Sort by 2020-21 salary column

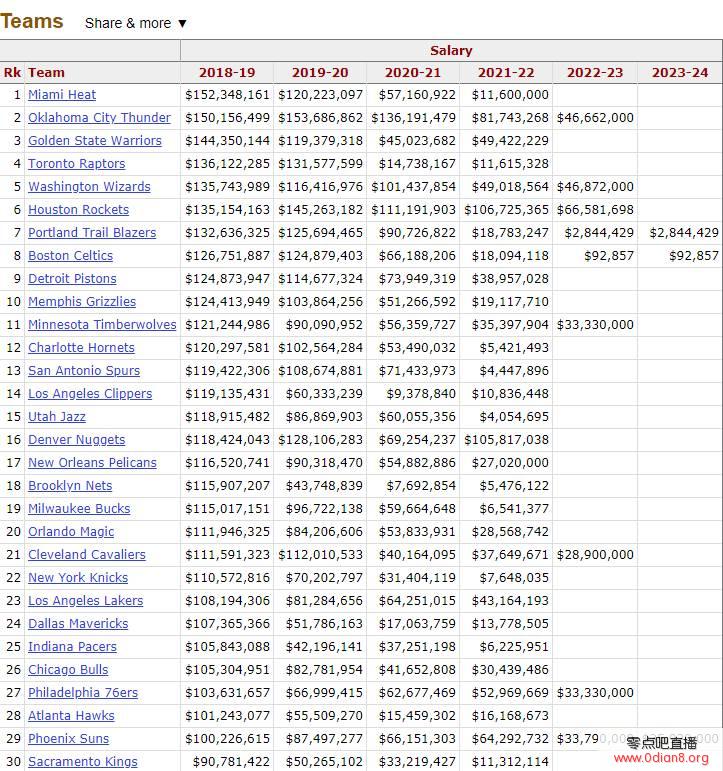coord(413,73)
